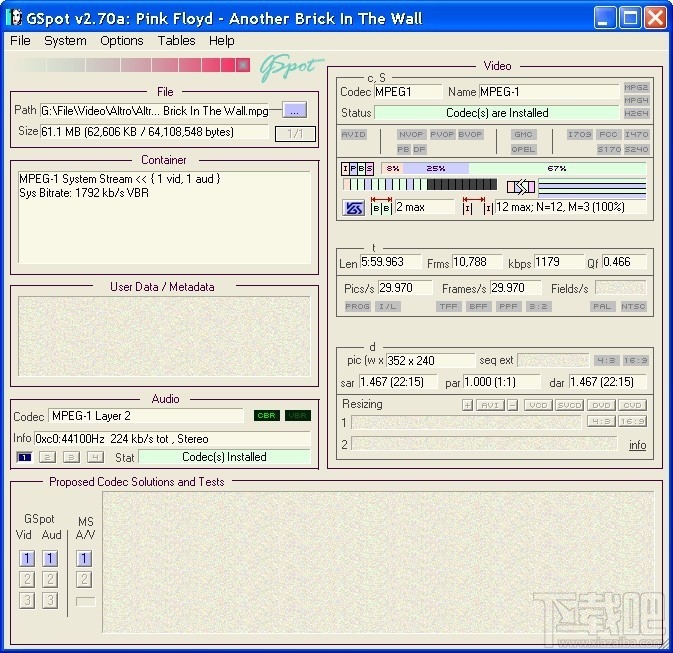
Task: Open the underlined info link
Action: tap(637, 445)
